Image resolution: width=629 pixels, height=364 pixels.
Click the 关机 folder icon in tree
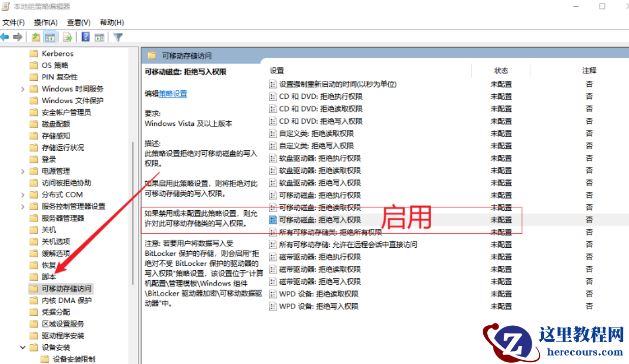tap(34, 230)
